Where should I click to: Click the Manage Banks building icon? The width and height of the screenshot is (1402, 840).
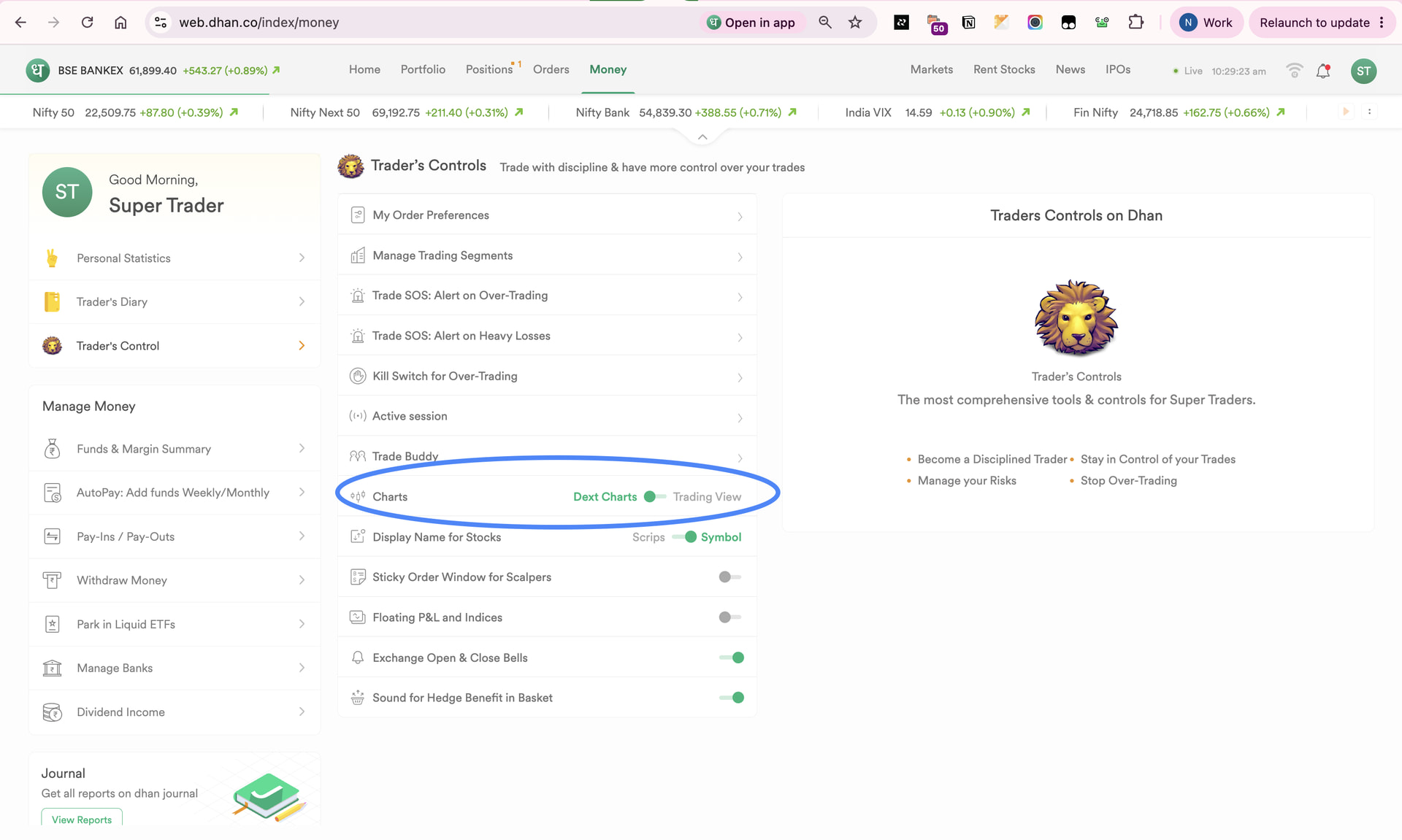click(52, 668)
